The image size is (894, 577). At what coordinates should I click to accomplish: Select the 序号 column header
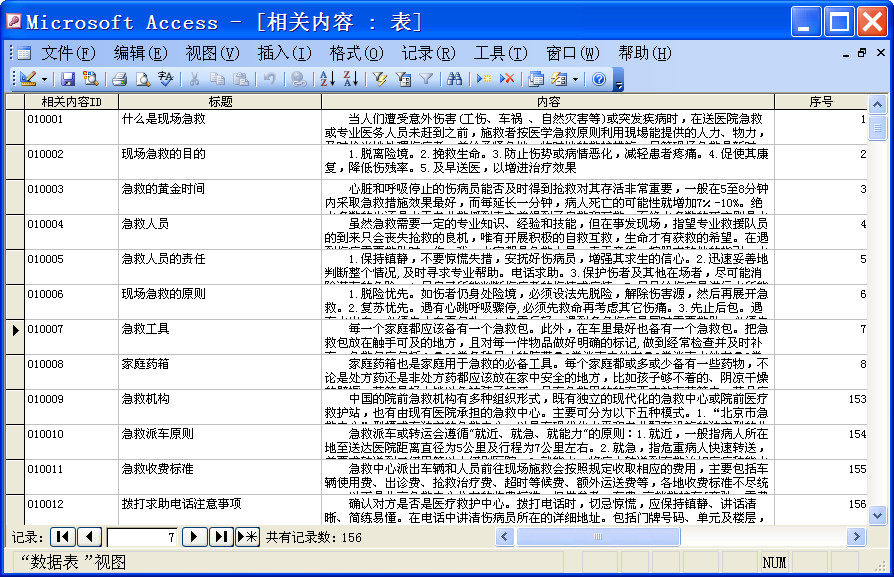(x=821, y=101)
